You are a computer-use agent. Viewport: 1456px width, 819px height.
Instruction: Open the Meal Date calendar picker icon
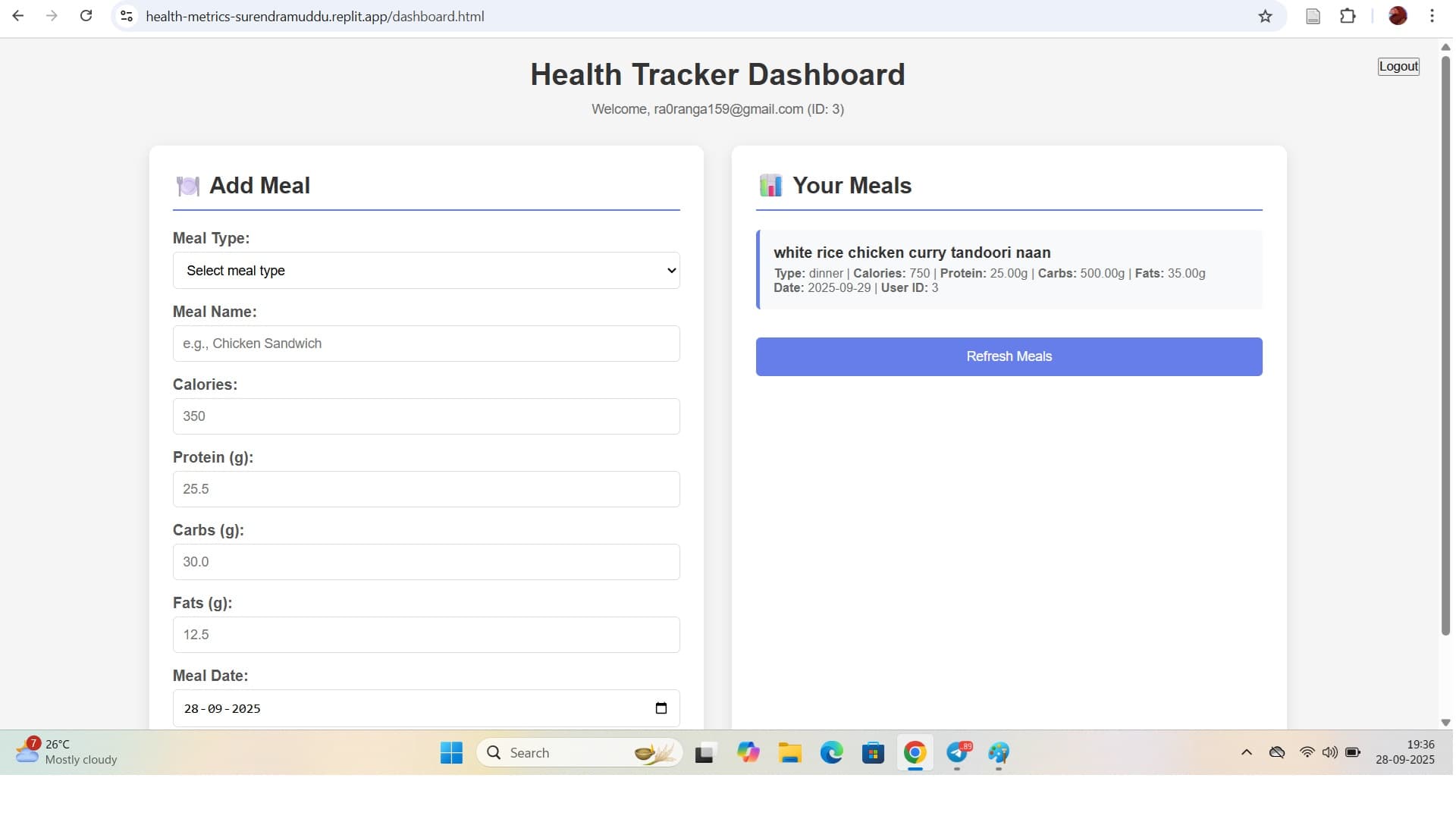[x=661, y=708]
